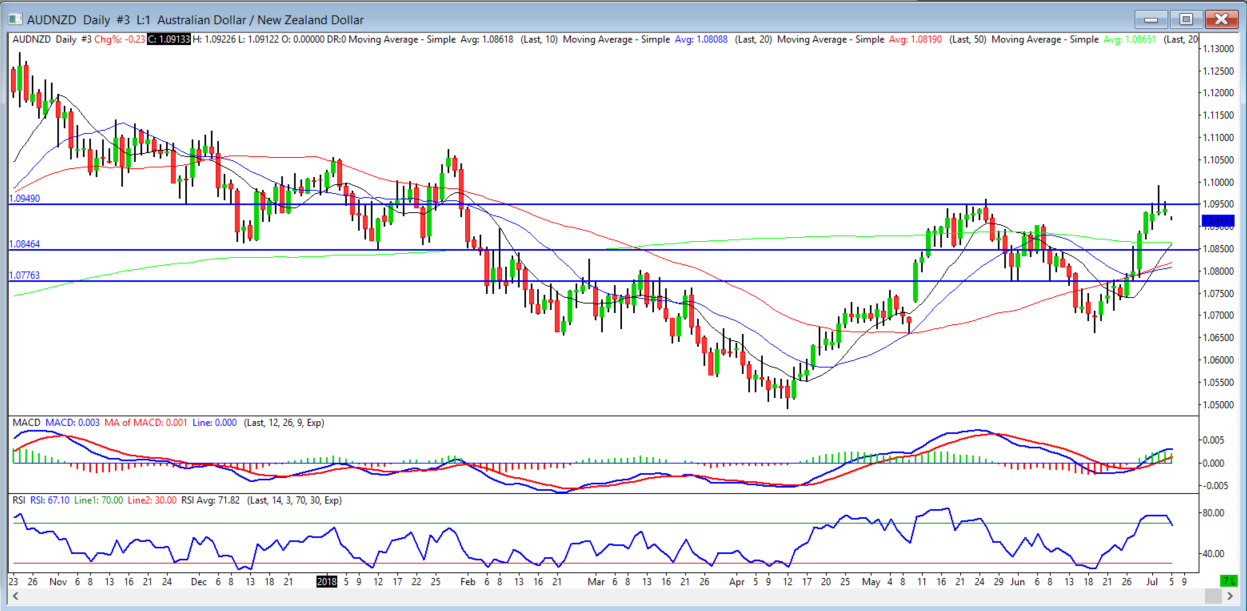Click the RSI Avg: 71.82 label

click(x=212, y=500)
